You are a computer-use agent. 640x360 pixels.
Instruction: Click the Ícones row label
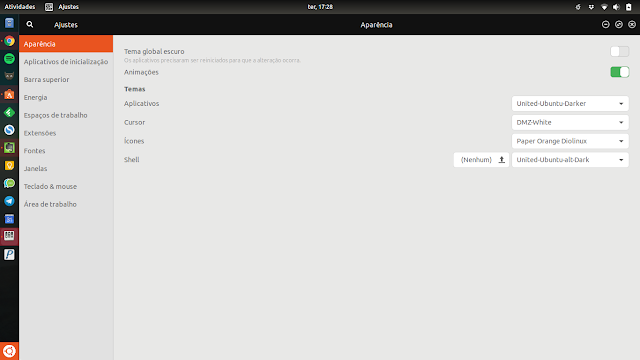[134, 141]
